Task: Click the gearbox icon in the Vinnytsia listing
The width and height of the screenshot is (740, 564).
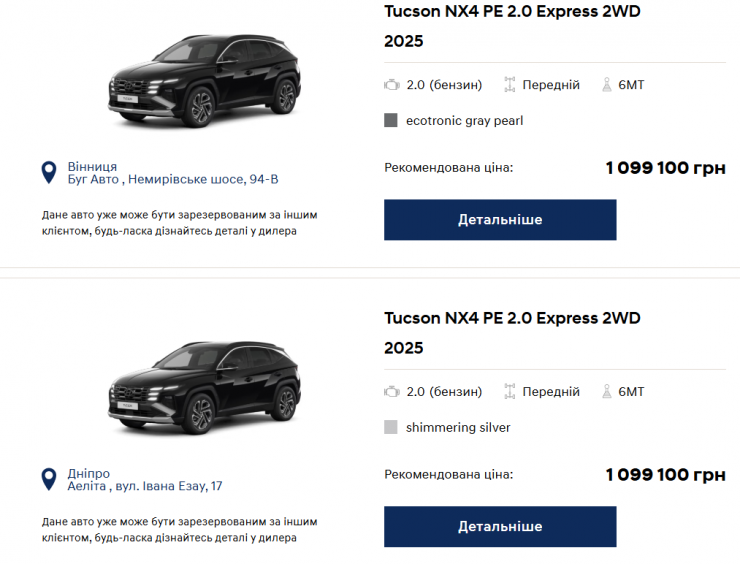Action: 606,85
